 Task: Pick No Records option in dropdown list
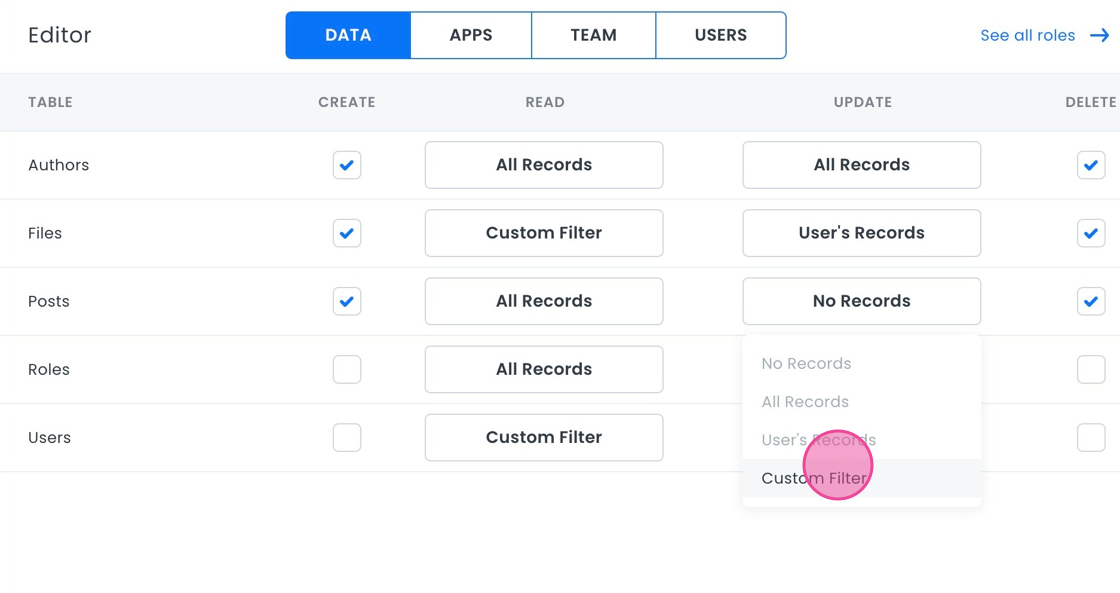[806, 364]
